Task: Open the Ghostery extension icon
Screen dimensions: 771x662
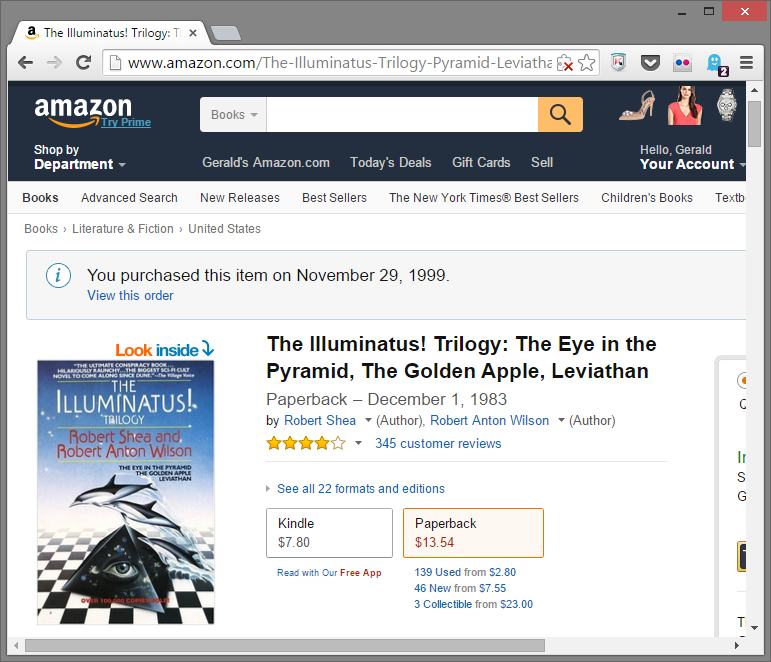Action: tap(715, 64)
